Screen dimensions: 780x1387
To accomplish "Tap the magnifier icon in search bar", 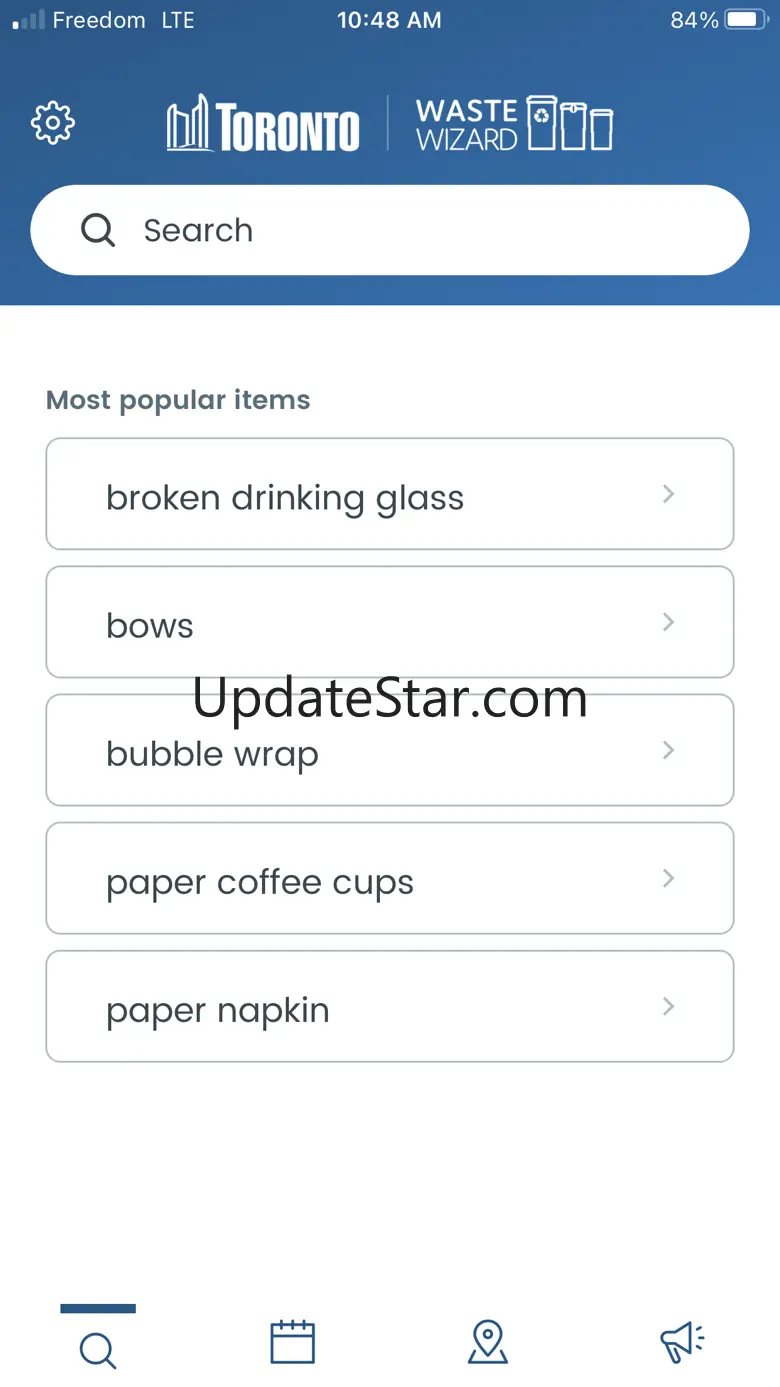I will pyautogui.click(x=98, y=231).
